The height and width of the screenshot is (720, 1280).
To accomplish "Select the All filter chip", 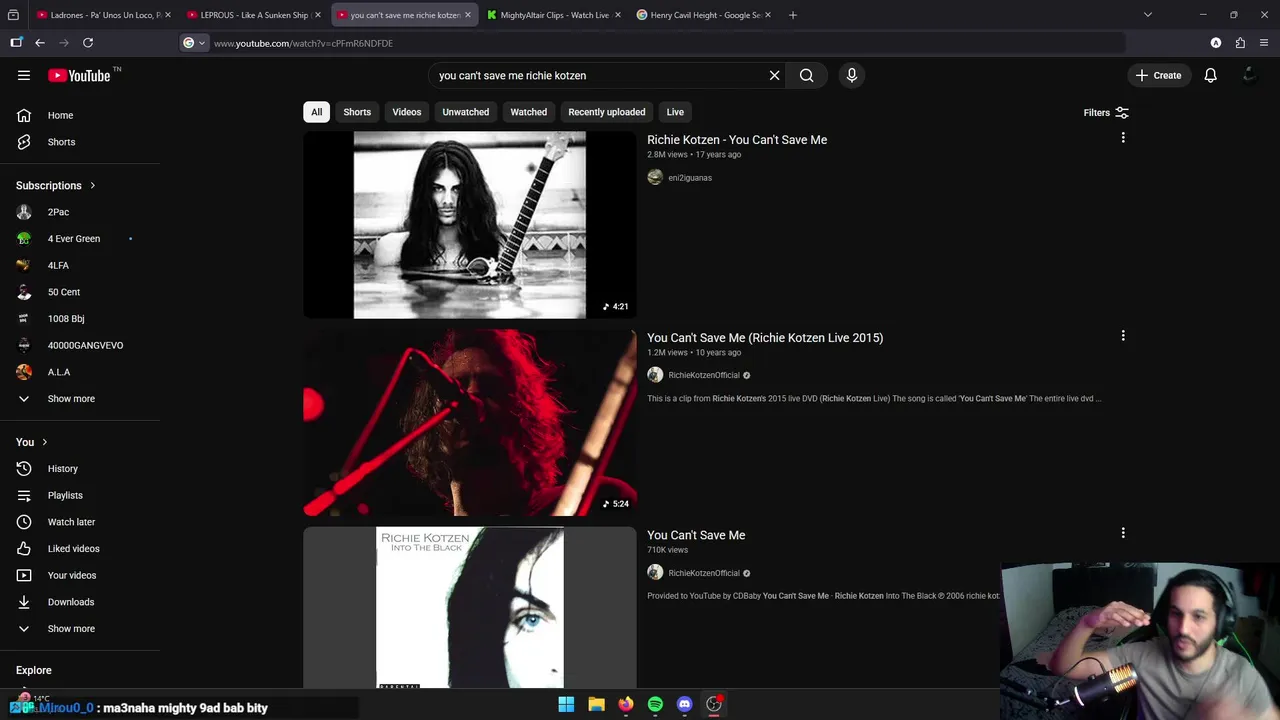I will [316, 112].
